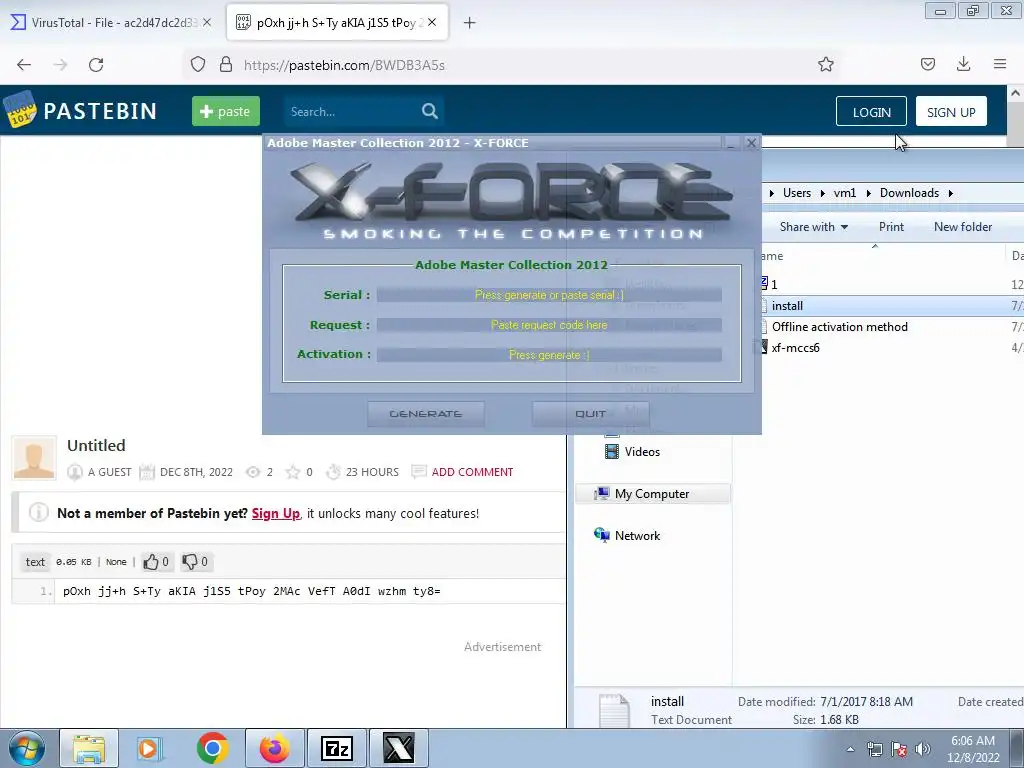Click the paste content line pOxh jj+h
Screen dimensions: 1024x768
coord(251,591)
